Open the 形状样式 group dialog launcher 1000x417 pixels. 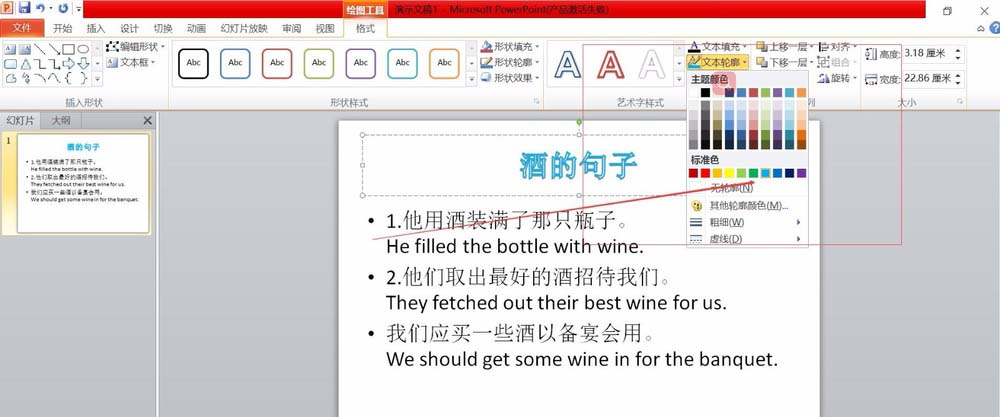536,102
